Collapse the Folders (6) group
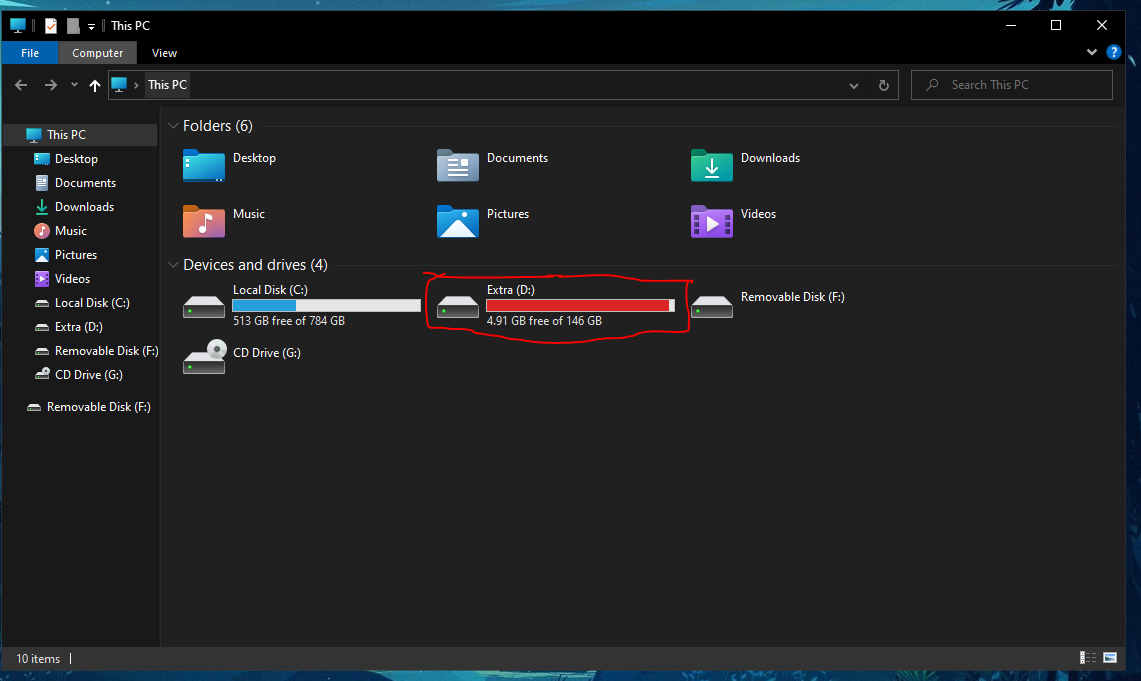1141x681 pixels. [173, 126]
